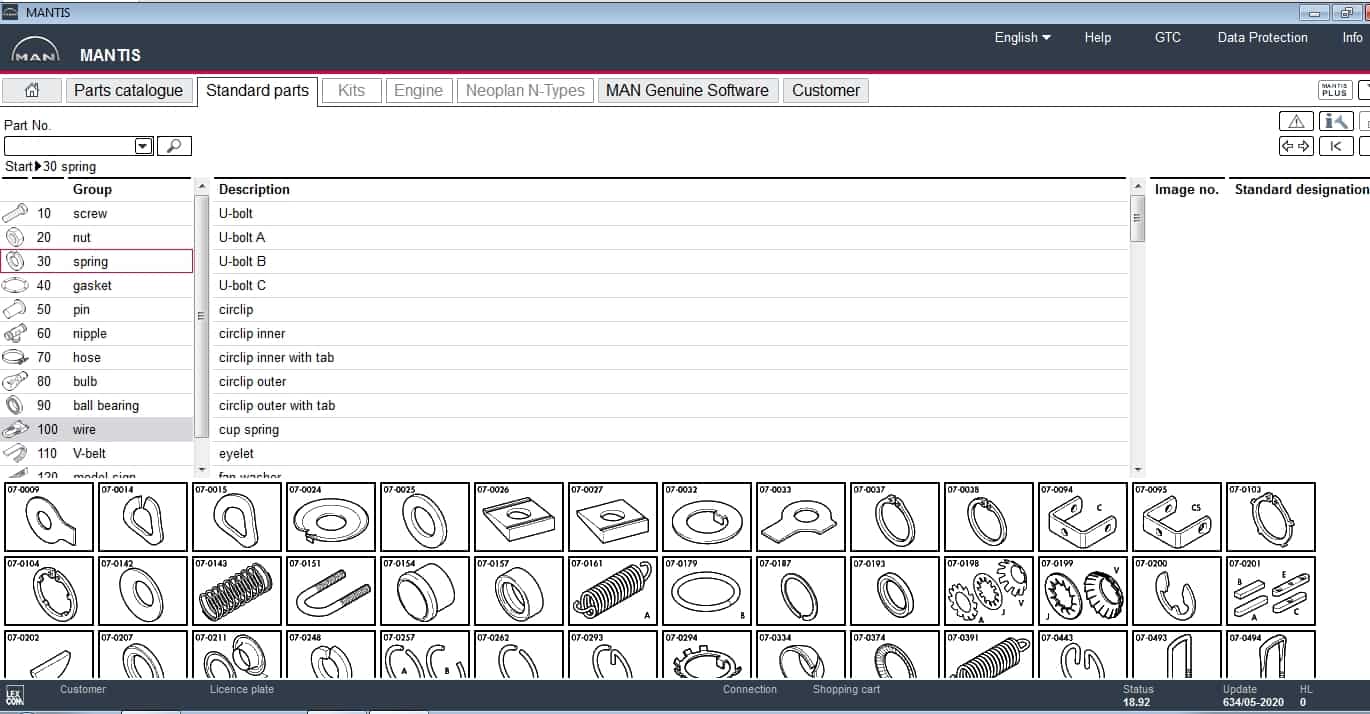Open the Data Protection page
Viewport: 1370px width, 714px height.
coord(1262,37)
